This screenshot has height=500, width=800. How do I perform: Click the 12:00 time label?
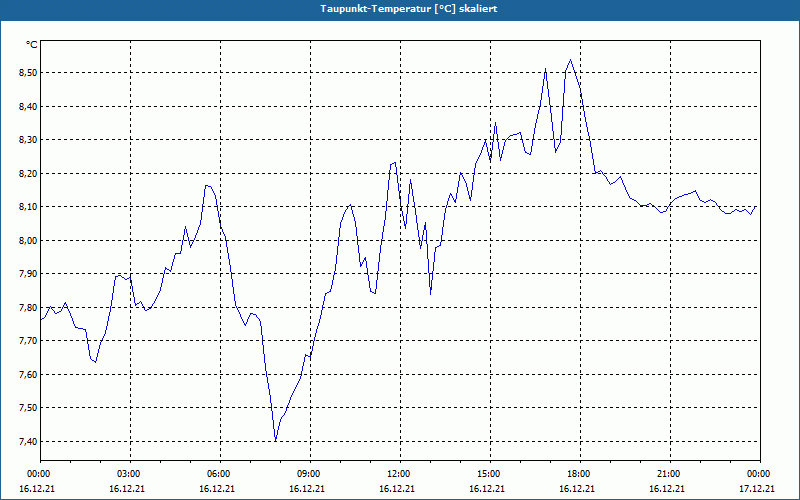397,474
